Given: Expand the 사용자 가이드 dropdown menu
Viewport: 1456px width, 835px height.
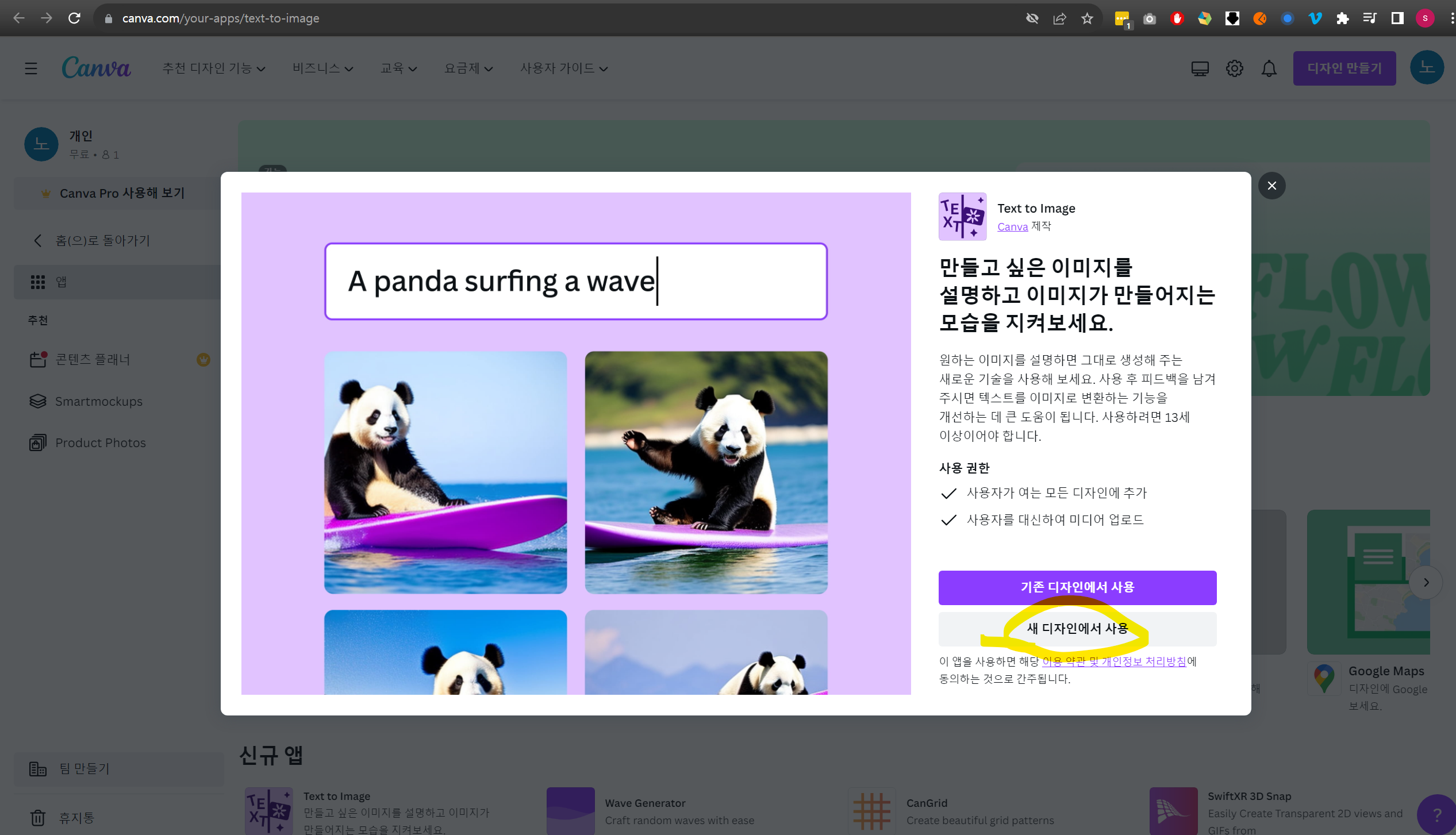Looking at the screenshot, I should 564,68.
